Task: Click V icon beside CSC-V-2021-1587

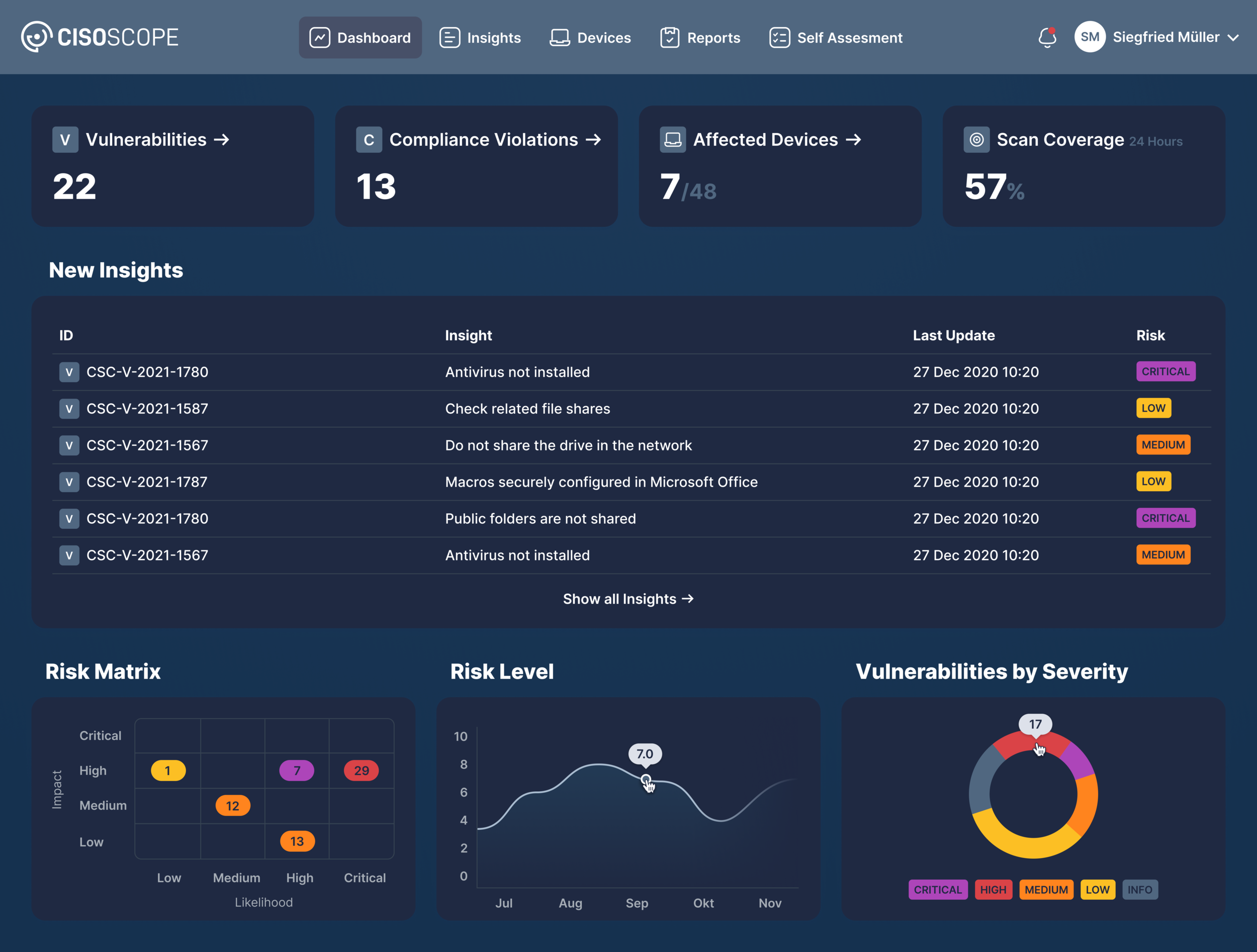Action: point(69,409)
